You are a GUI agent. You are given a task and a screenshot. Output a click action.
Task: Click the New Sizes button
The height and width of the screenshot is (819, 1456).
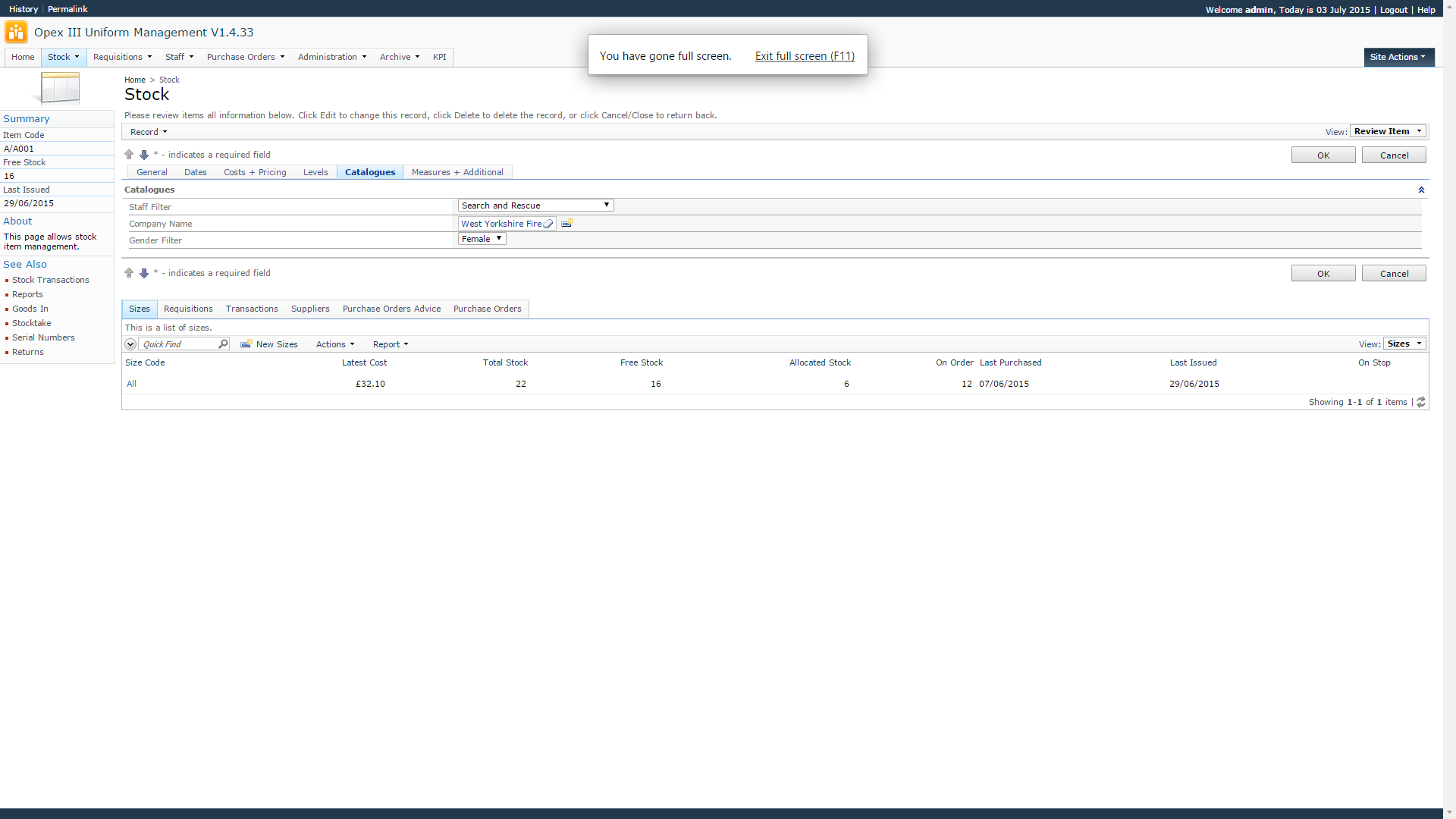[x=269, y=344]
